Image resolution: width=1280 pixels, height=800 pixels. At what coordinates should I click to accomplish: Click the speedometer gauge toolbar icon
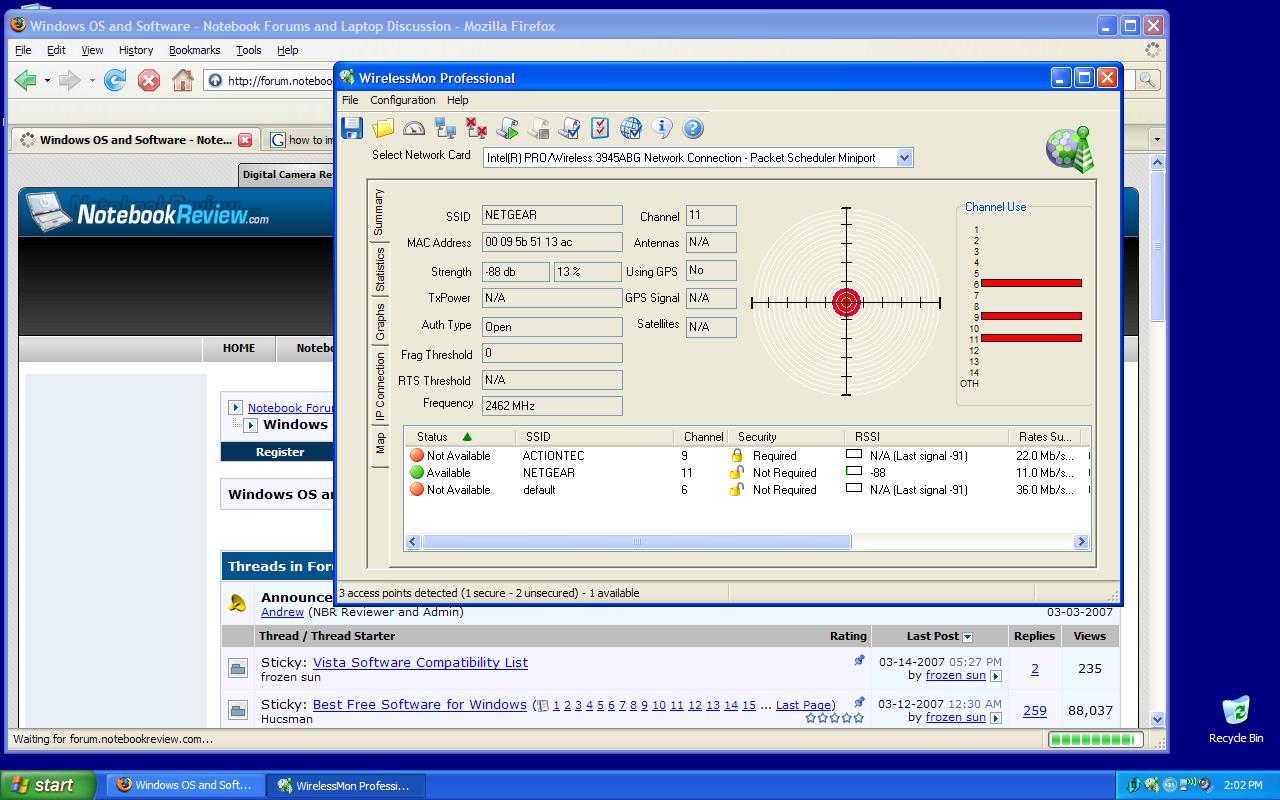(414, 128)
